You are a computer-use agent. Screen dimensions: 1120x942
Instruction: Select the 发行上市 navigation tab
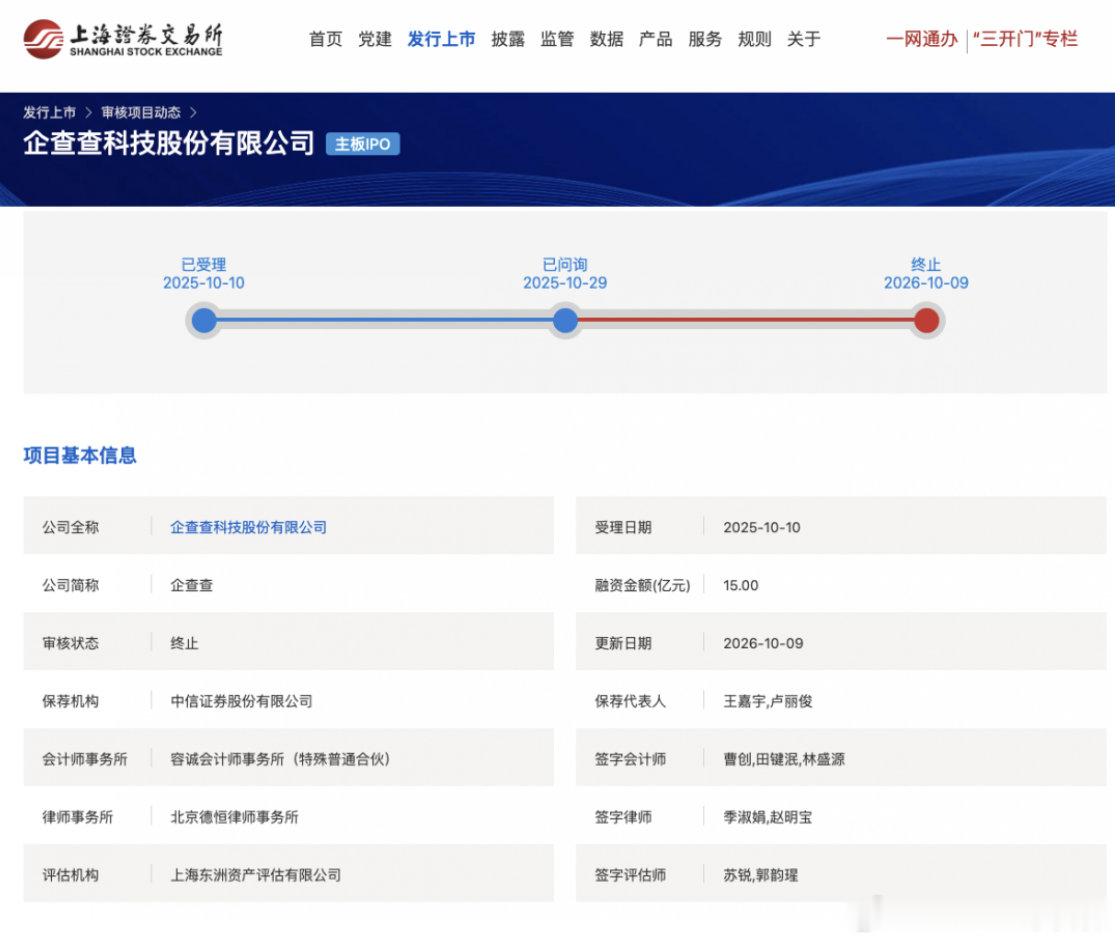tap(441, 39)
